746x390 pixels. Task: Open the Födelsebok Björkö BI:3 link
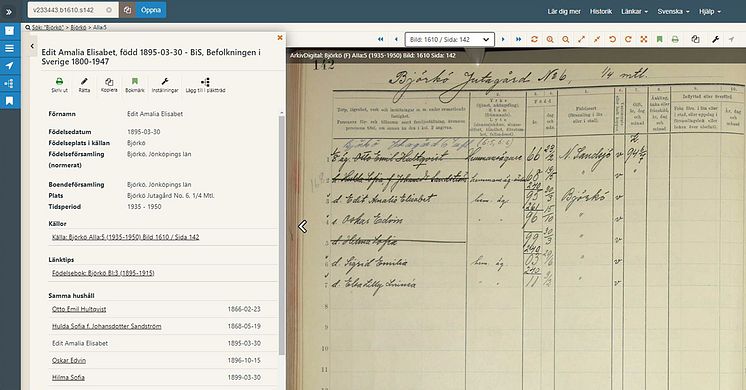[x=103, y=273]
